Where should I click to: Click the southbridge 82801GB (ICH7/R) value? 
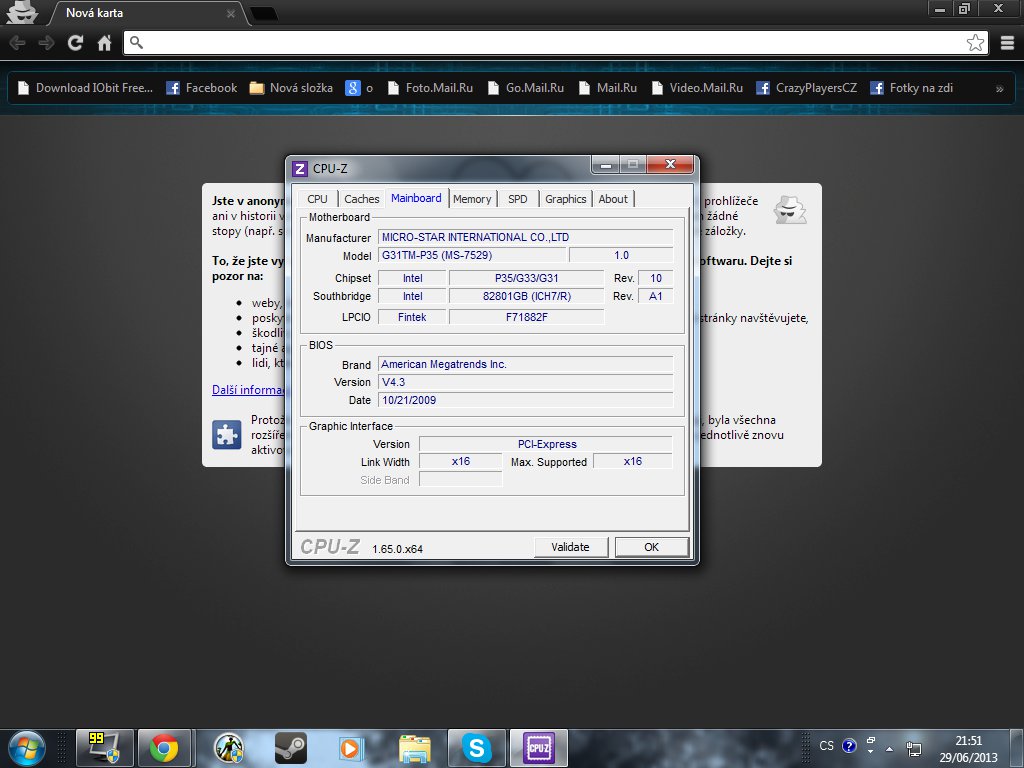[526, 296]
